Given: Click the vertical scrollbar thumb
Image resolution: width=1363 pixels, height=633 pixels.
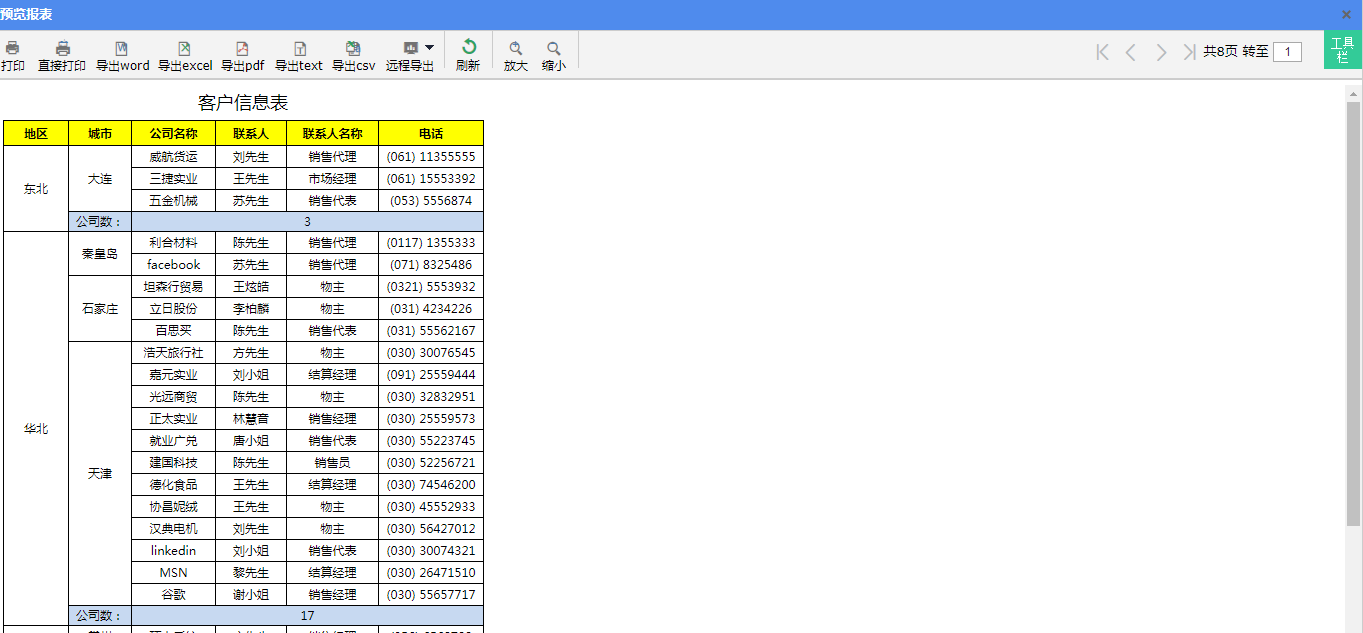Looking at the screenshot, I should pyautogui.click(x=1353, y=310).
